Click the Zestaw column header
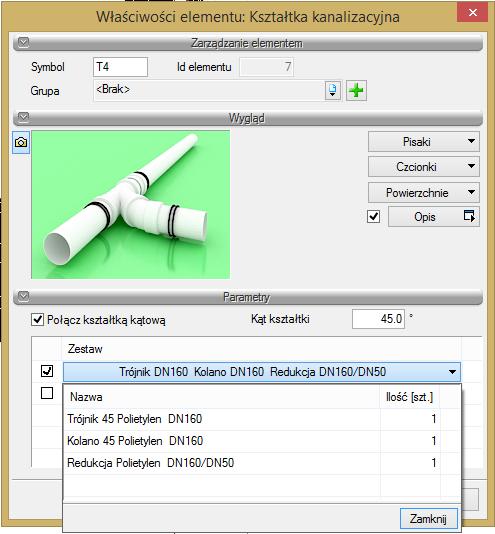Screen dimensions: 495x534 coord(261,349)
